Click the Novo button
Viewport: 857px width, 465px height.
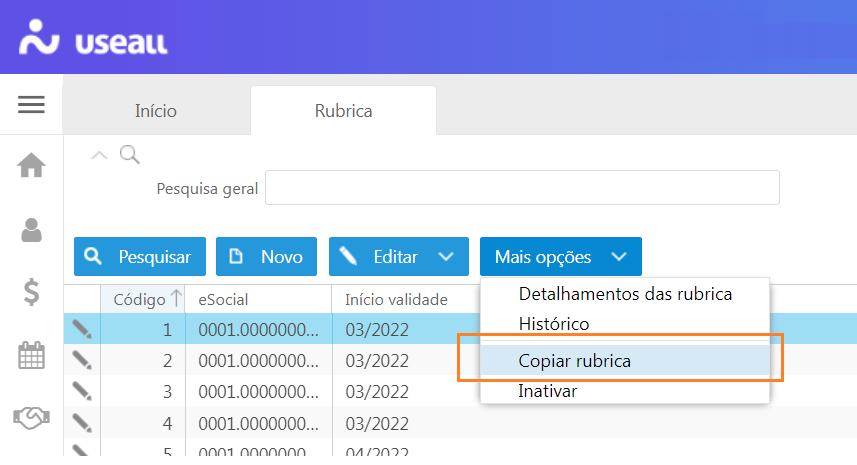[x=266, y=256]
